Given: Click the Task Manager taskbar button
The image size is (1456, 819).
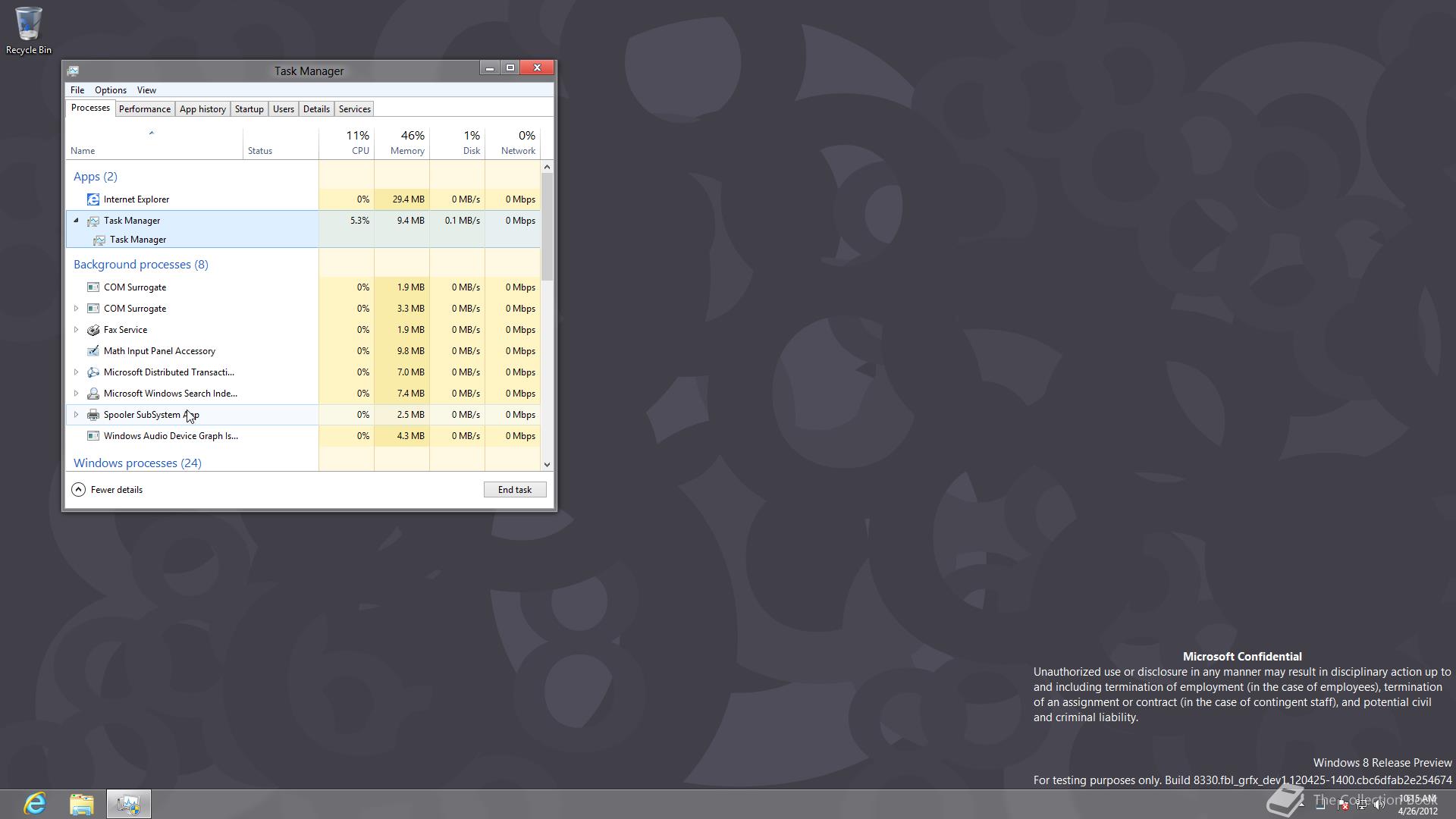Looking at the screenshot, I should tap(128, 804).
